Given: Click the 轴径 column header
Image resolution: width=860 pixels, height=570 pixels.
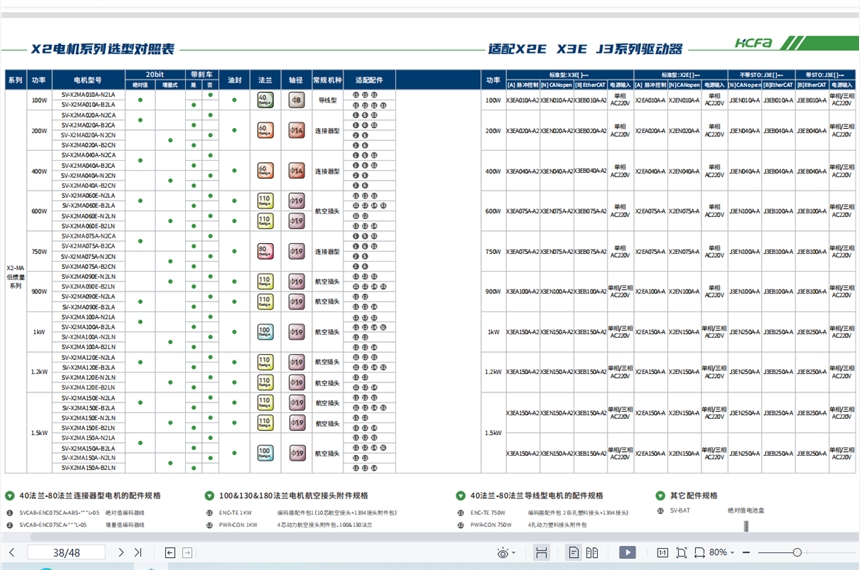Looking at the screenshot, I should (296, 80).
